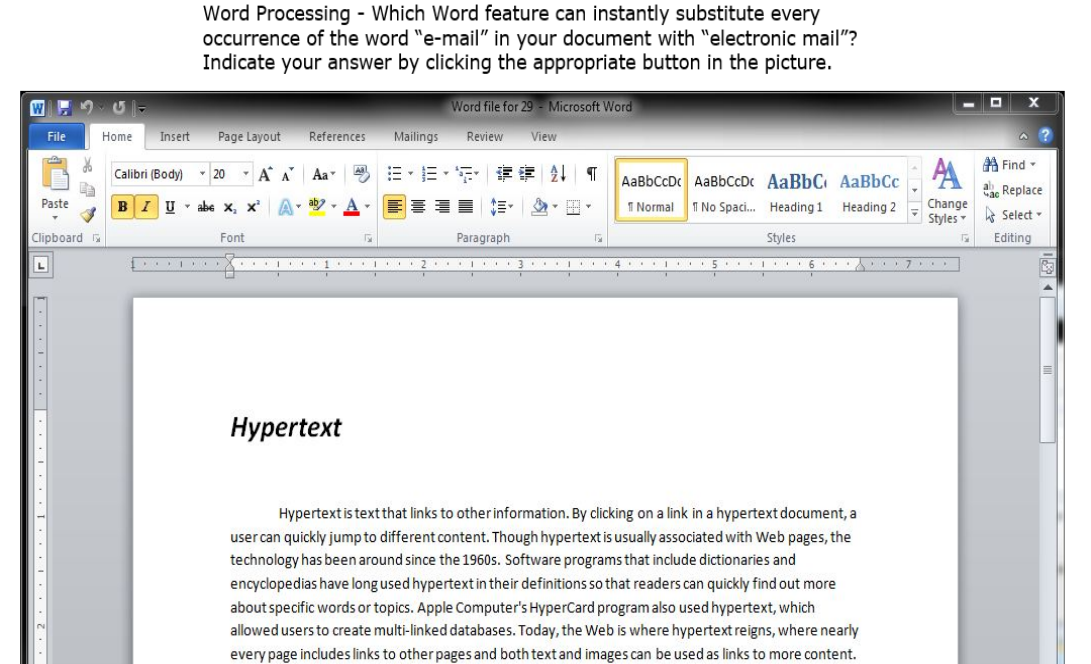Screen dimensions: 1091x664
Task: Apply the No Spacing style
Action: coord(724,190)
